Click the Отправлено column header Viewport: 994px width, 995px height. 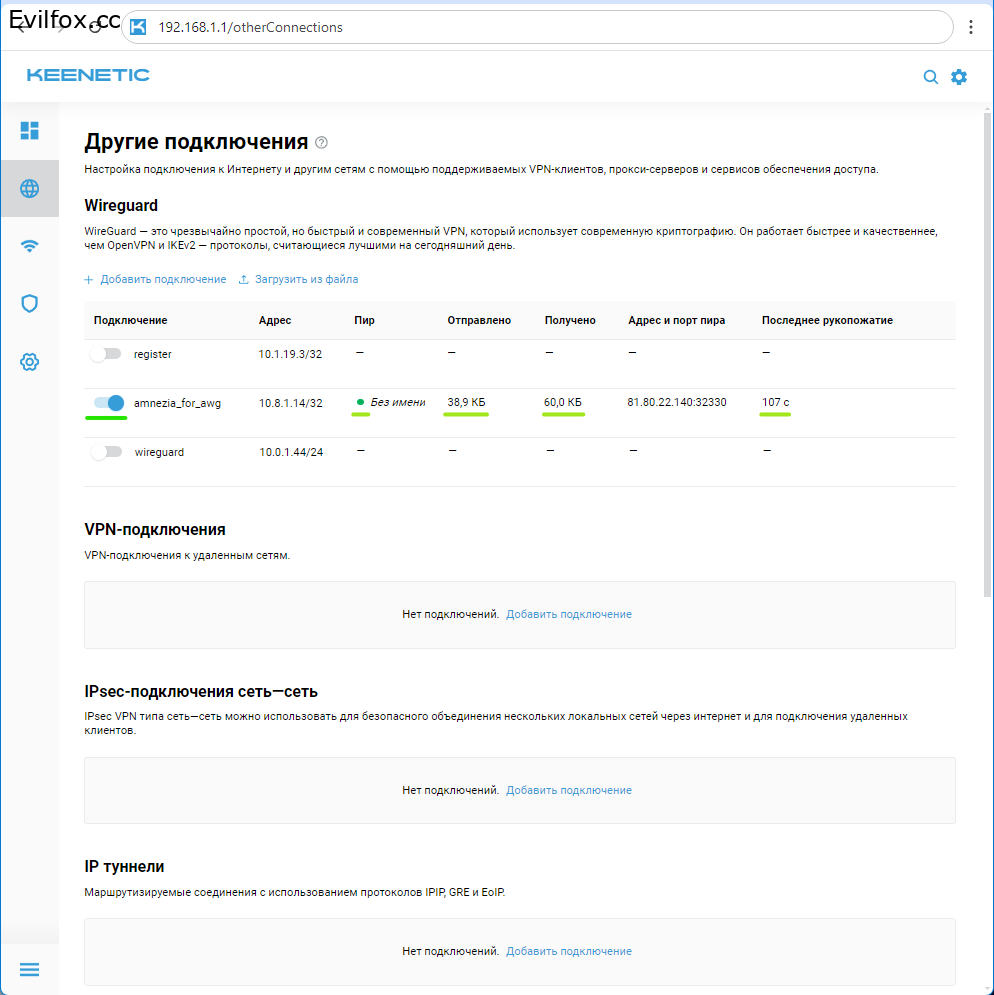pos(479,320)
